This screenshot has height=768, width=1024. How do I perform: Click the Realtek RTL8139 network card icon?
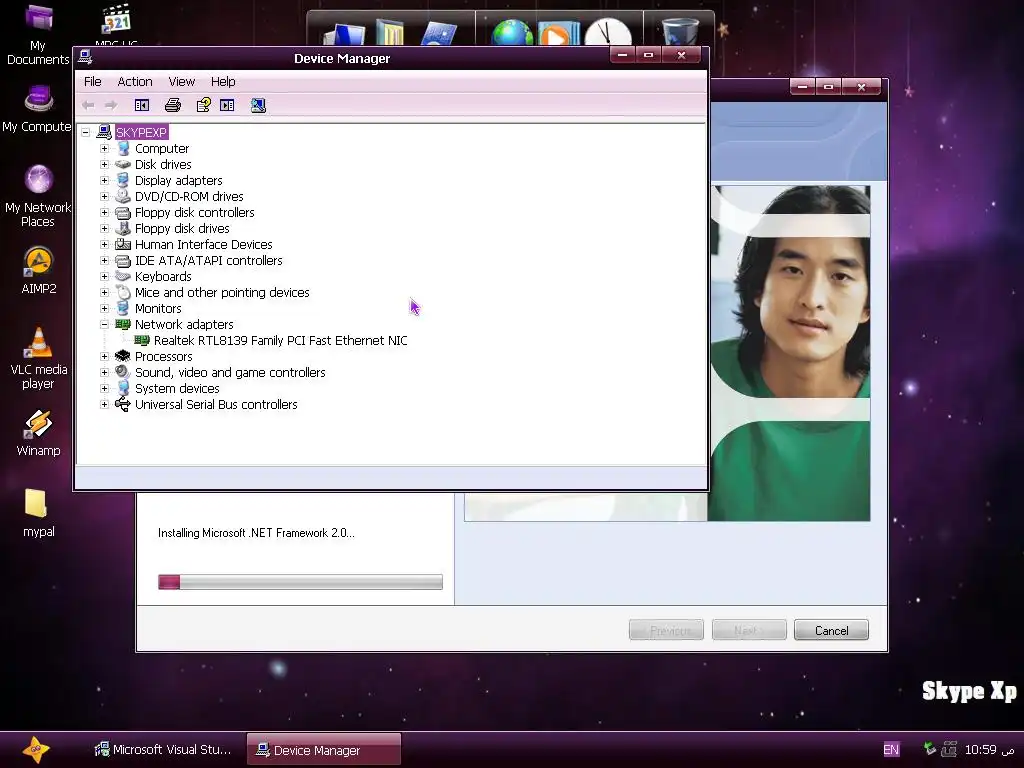[x=142, y=340]
